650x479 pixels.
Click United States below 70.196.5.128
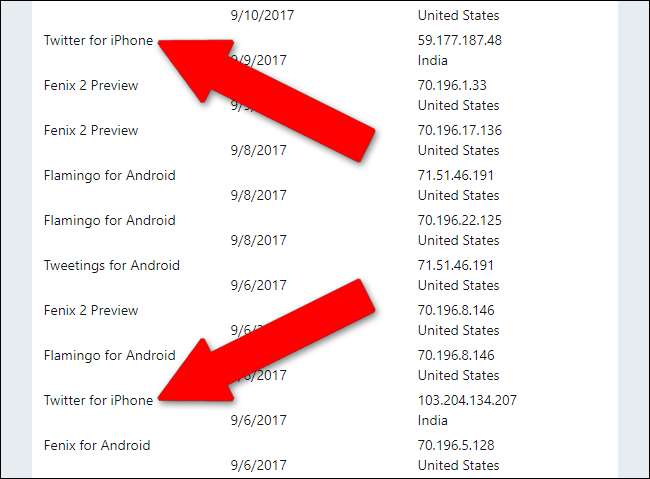[458, 465]
